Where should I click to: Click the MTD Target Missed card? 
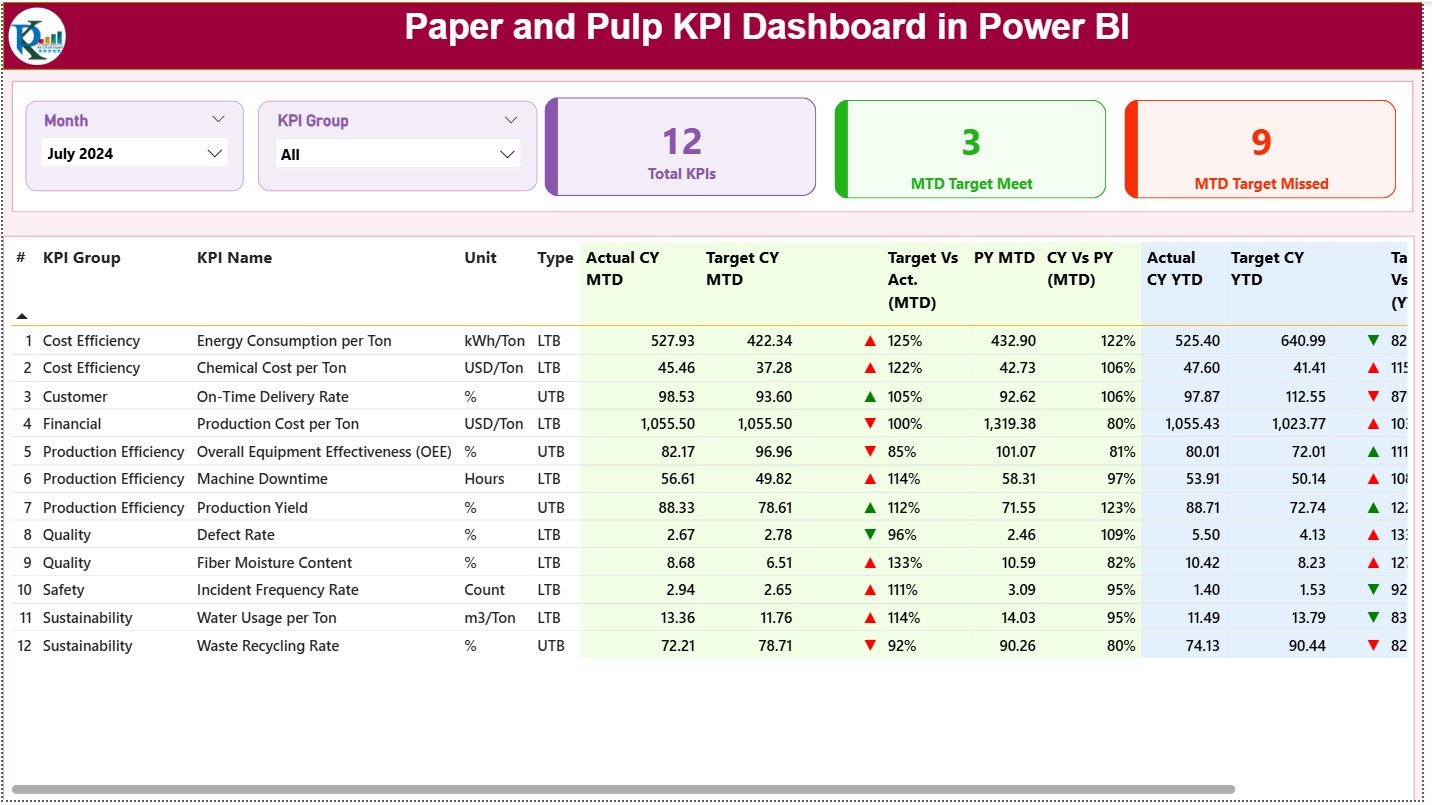tap(1259, 148)
